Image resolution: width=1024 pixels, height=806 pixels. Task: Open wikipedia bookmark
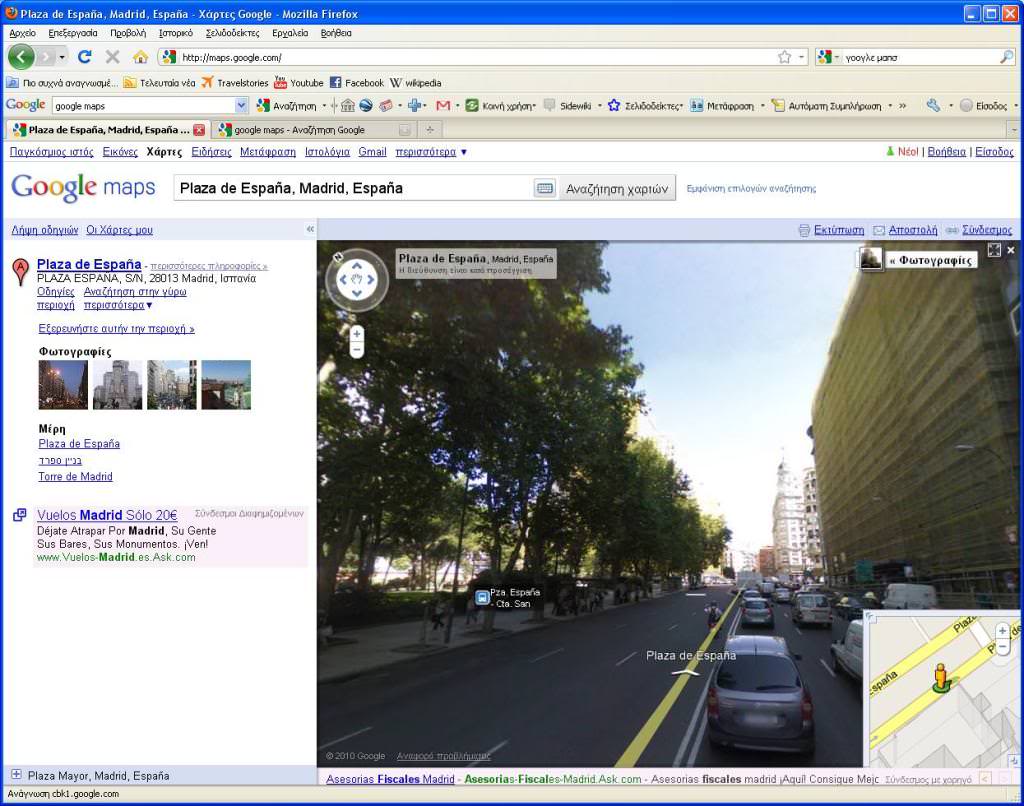point(415,83)
